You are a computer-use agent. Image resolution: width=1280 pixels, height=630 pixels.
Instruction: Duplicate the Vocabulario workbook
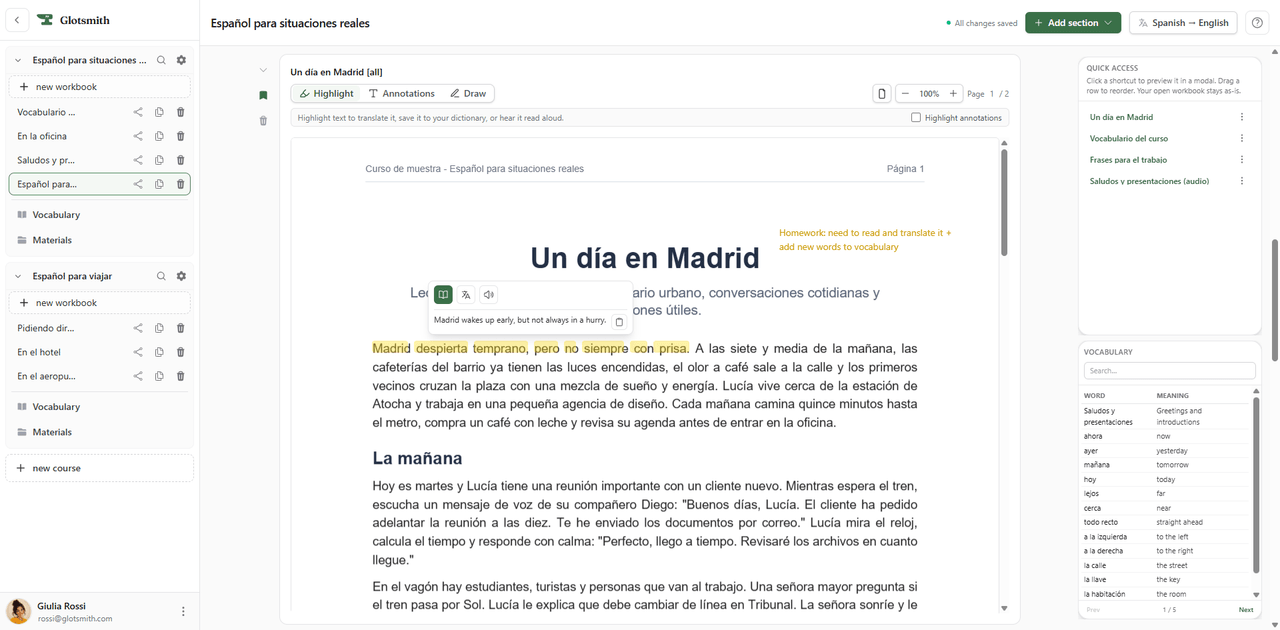(x=159, y=112)
